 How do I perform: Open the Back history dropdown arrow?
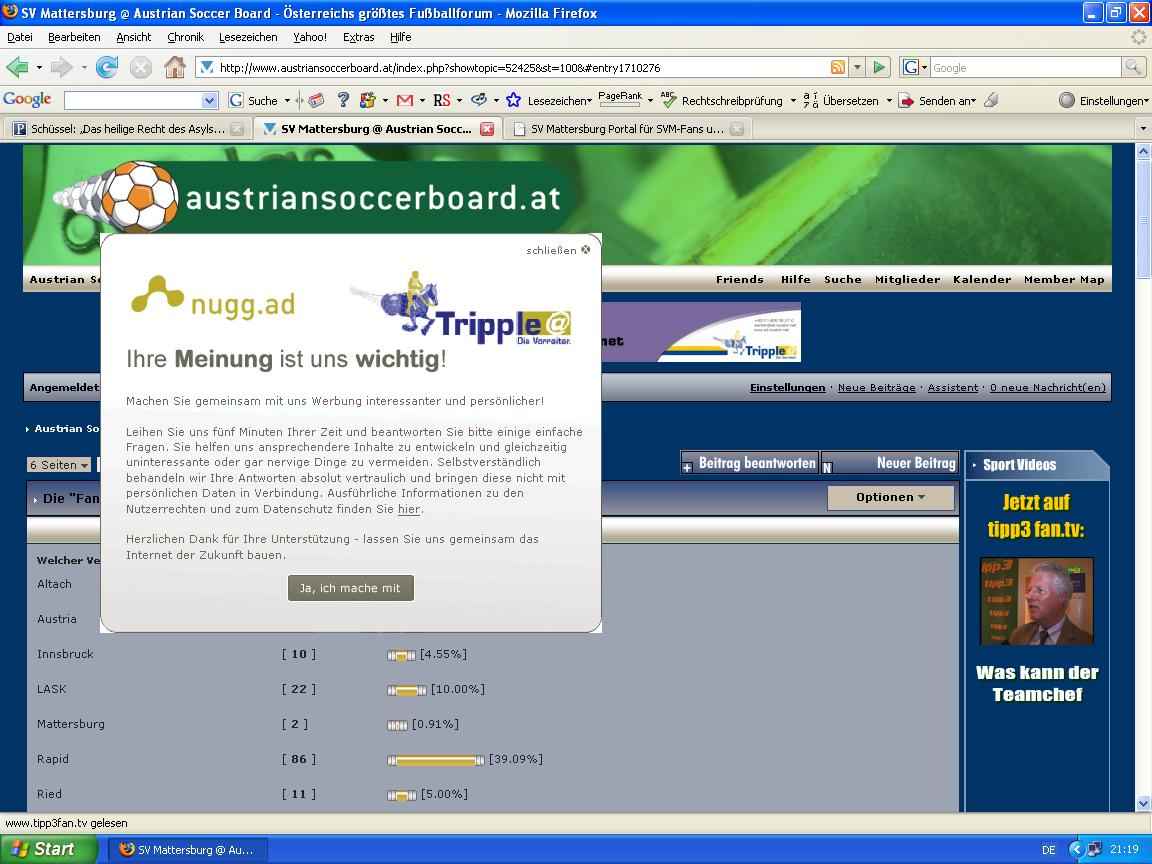[39, 68]
